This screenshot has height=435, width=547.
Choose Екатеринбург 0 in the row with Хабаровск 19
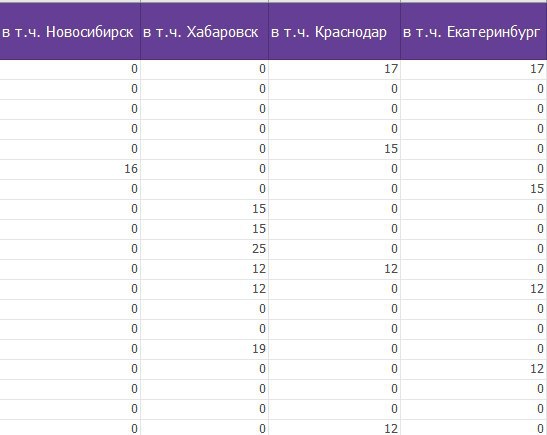point(474,349)
